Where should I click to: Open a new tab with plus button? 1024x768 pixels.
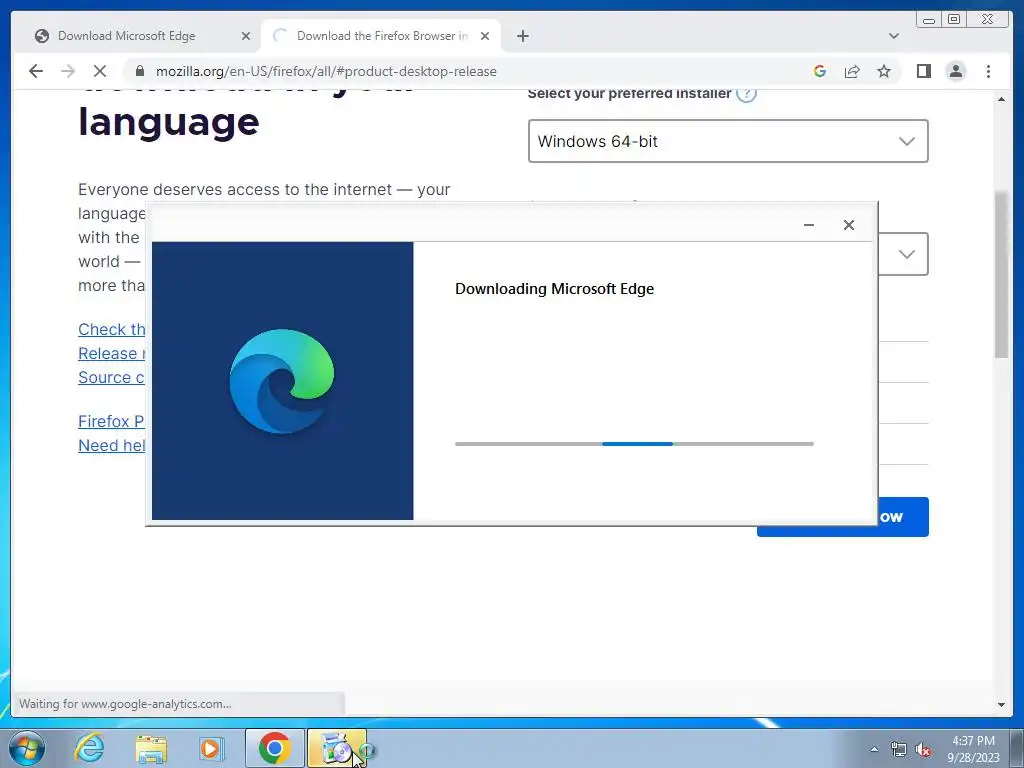[x=522, y=36]
